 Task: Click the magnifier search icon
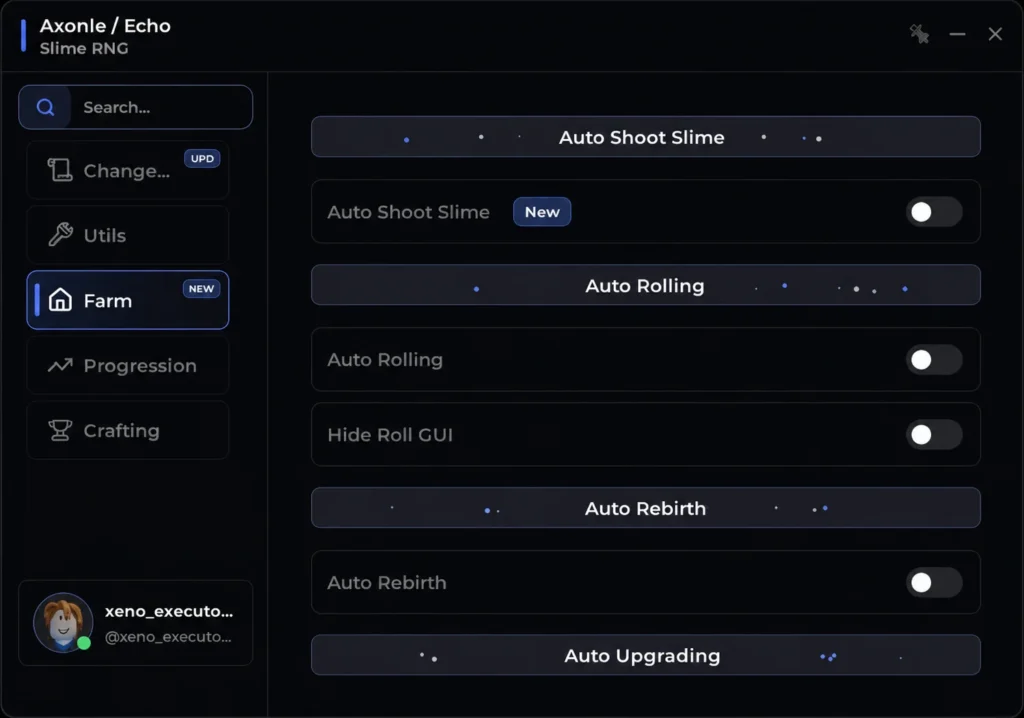[45, 107]
